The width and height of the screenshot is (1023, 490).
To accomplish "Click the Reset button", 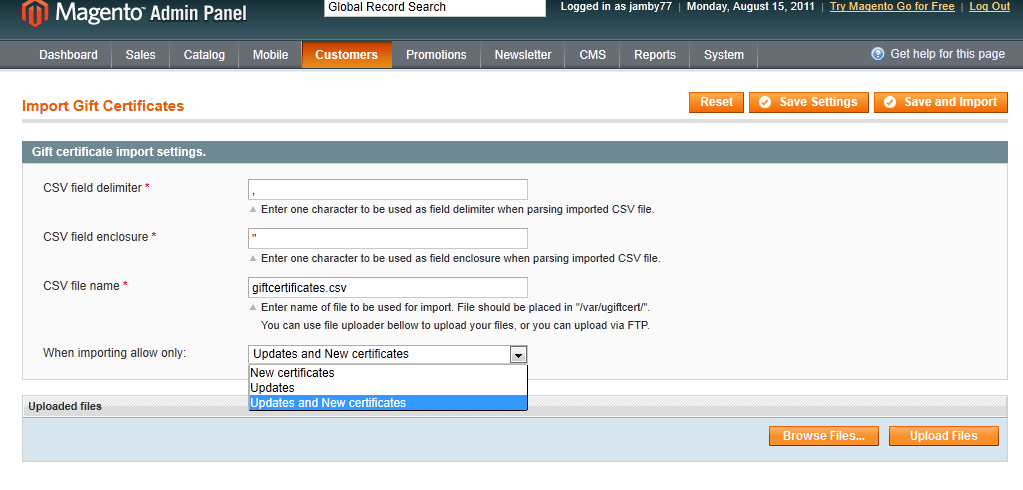I will 716,102.
